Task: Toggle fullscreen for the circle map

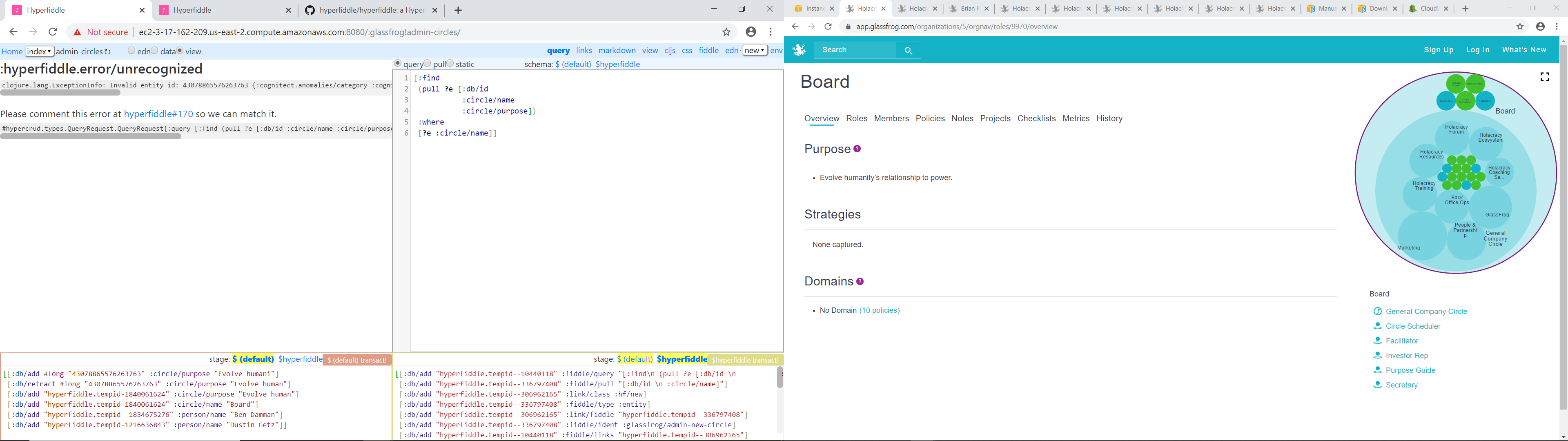Action: coord(1544,77)
